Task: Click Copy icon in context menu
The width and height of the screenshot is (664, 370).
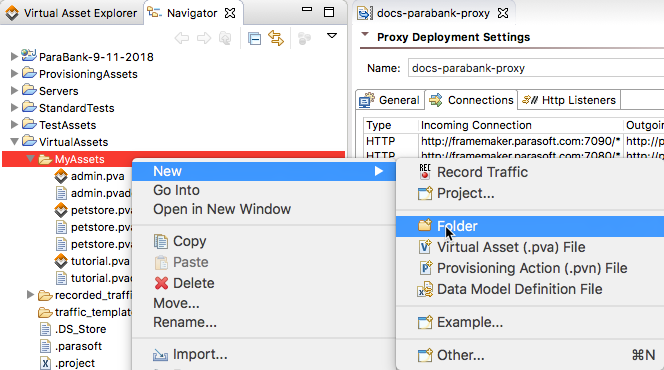Action: (161, 241)
